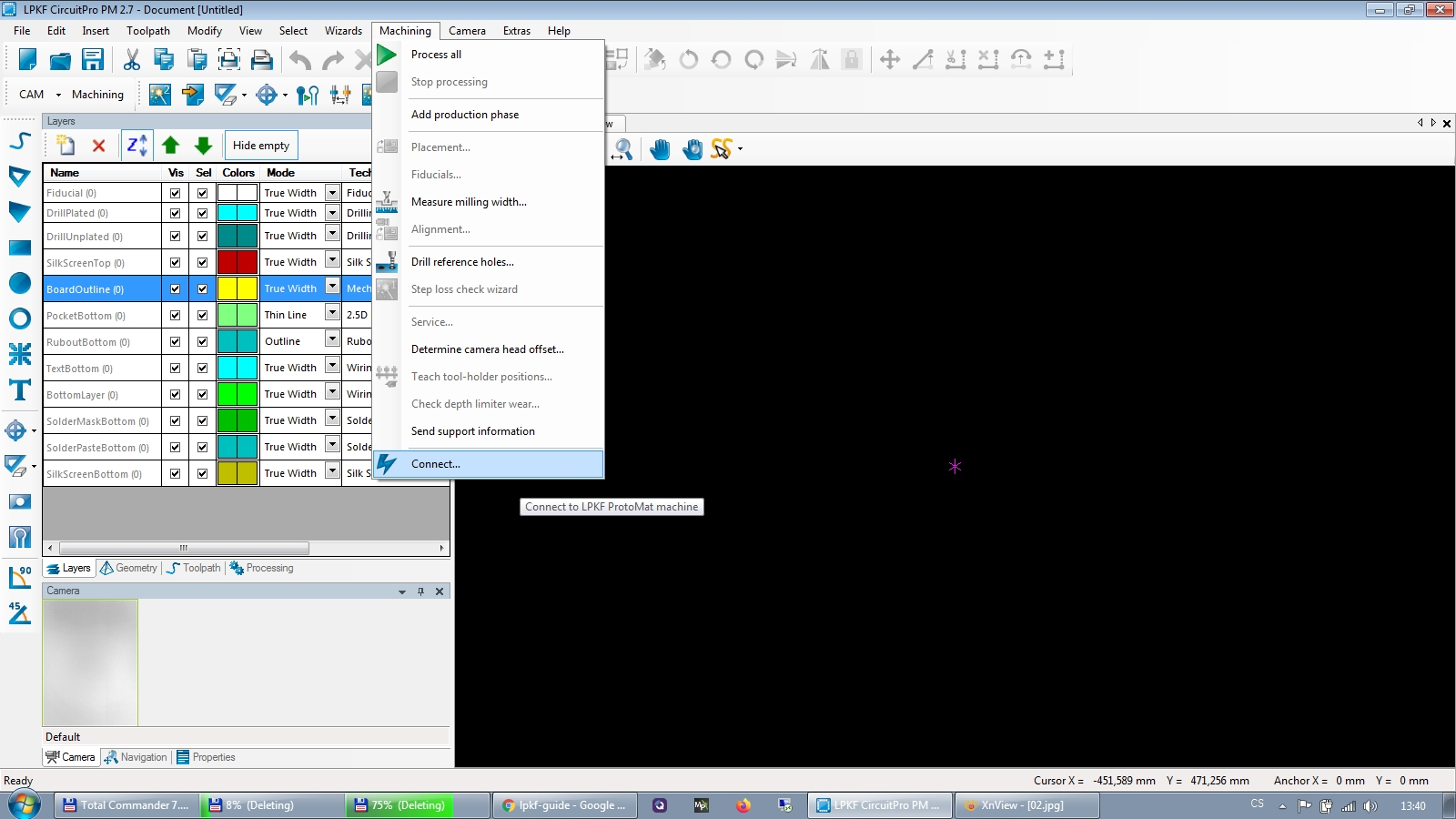This screenshot has width=1456, height=819.
Task: Open the CAM view dropdown arrow
Action: (58, 95)
